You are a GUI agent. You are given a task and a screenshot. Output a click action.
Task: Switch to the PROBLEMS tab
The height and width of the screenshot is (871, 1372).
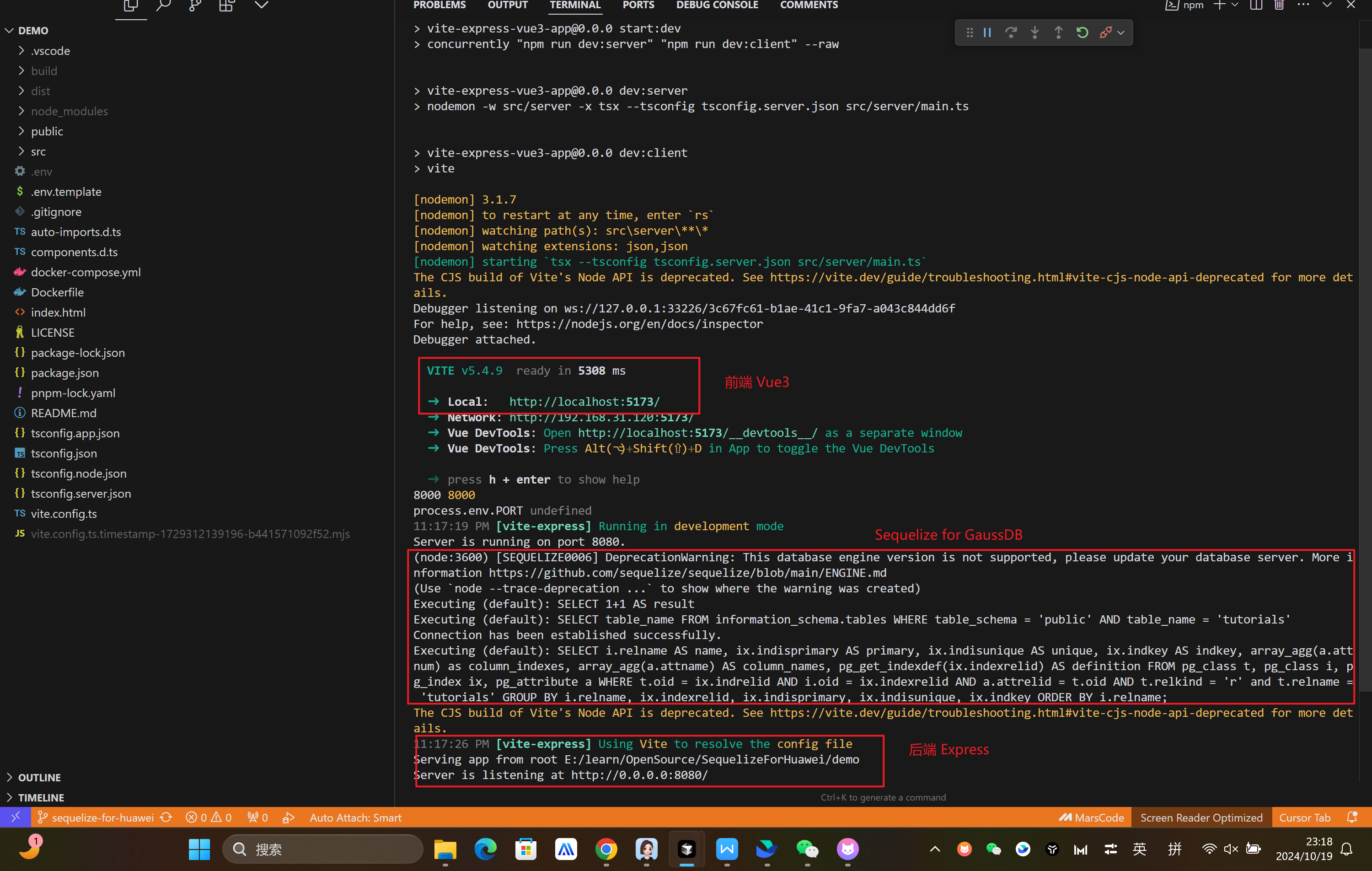pos(439,5)
